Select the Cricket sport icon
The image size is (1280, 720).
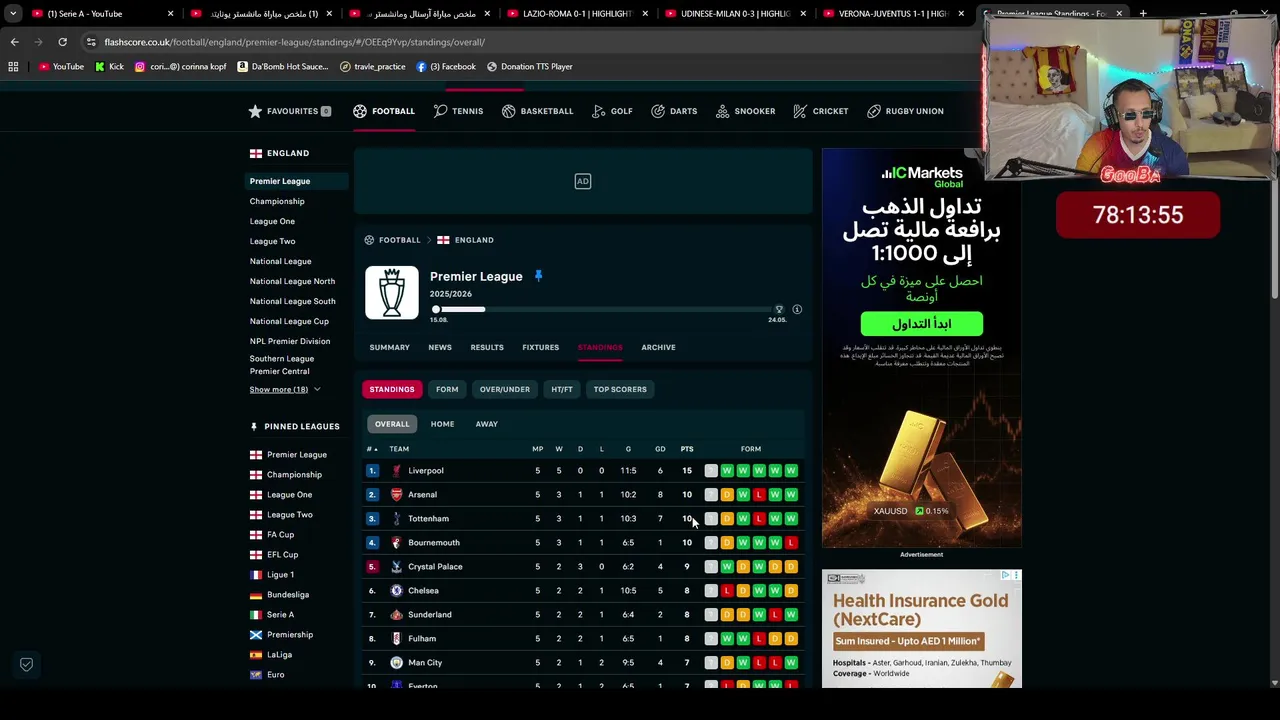click(x=800, y=111)
